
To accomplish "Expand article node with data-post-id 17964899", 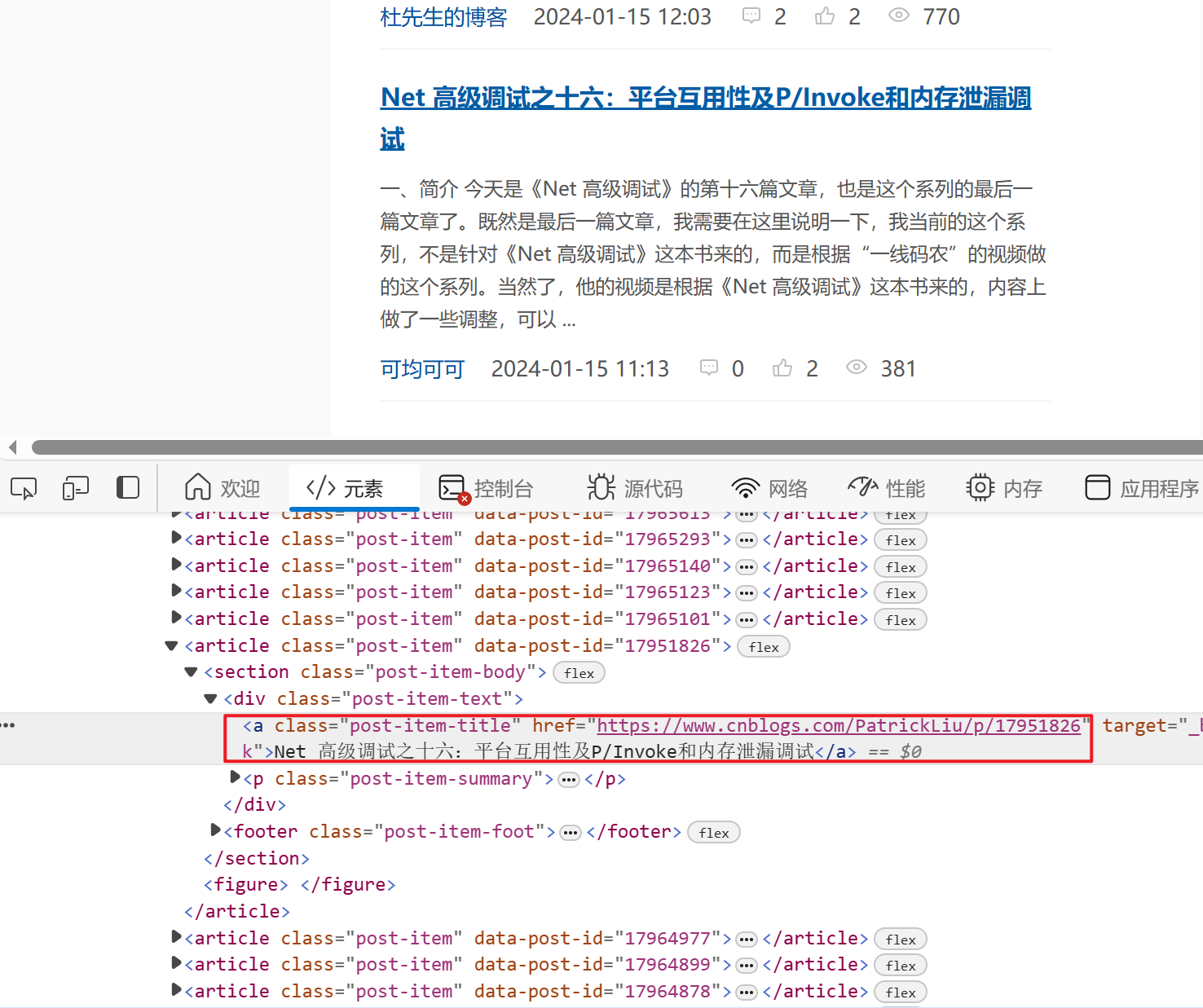I will 176,963.
